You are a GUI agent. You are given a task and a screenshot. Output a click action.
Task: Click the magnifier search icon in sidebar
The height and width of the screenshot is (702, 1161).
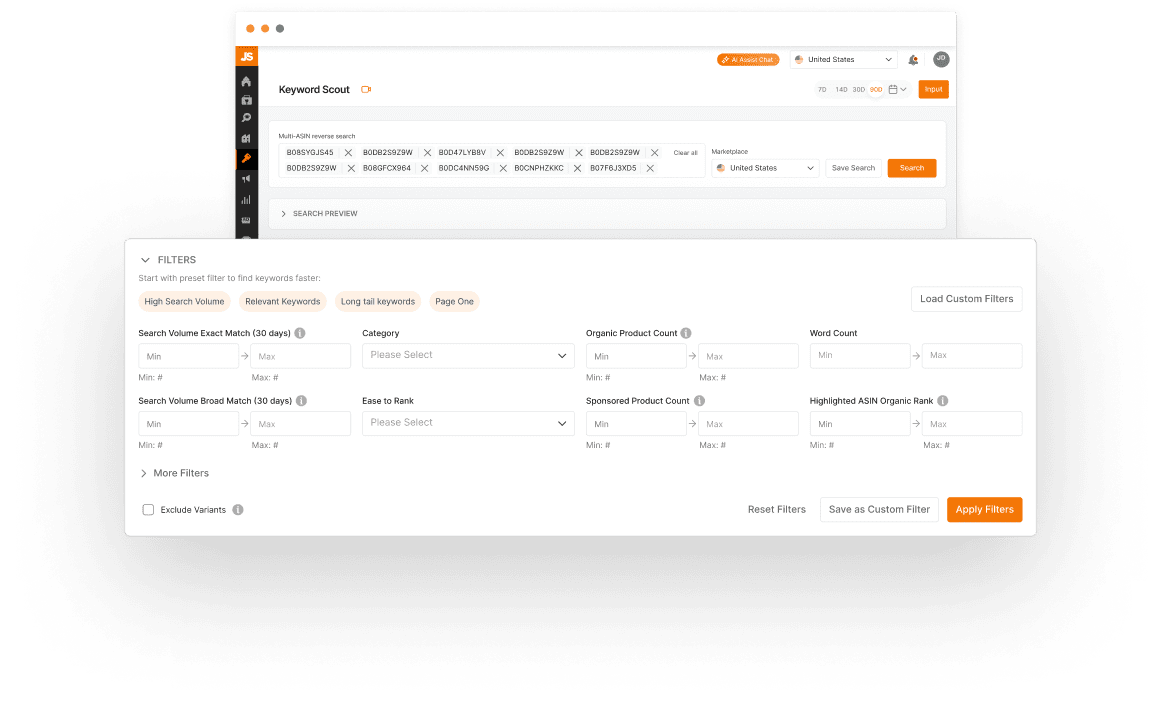pos(246,119)
